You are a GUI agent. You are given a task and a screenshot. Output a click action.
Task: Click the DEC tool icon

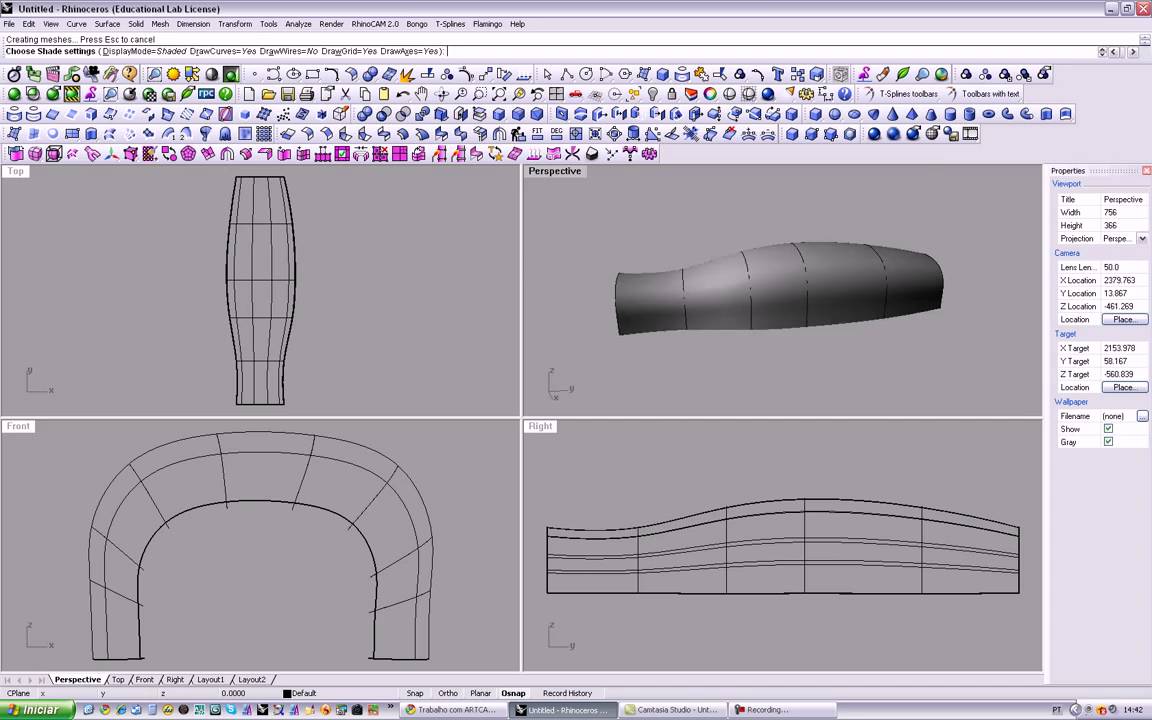(556, 134)
